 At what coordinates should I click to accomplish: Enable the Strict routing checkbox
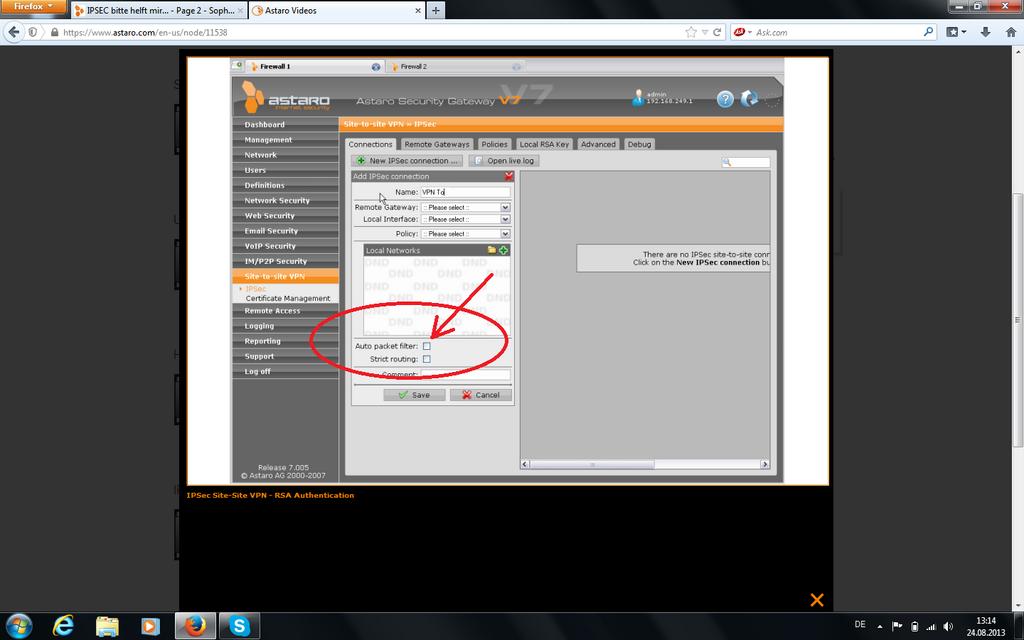[x=426, y=359]
